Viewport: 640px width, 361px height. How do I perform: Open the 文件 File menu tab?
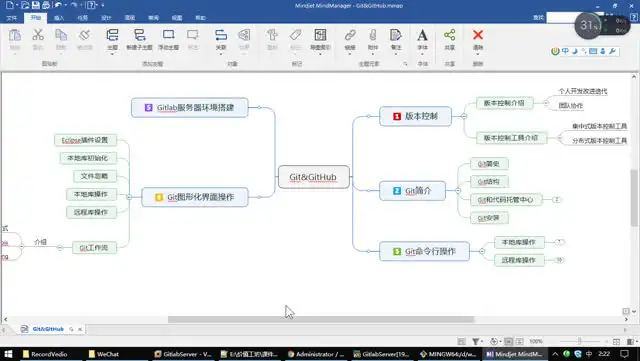pyautogui.click(x=12, y=18)
